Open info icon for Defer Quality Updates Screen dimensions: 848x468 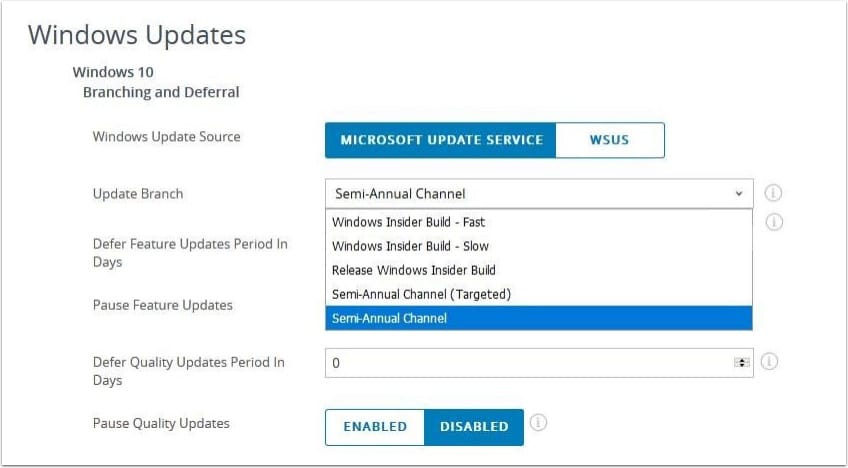[x=772, y=361]
